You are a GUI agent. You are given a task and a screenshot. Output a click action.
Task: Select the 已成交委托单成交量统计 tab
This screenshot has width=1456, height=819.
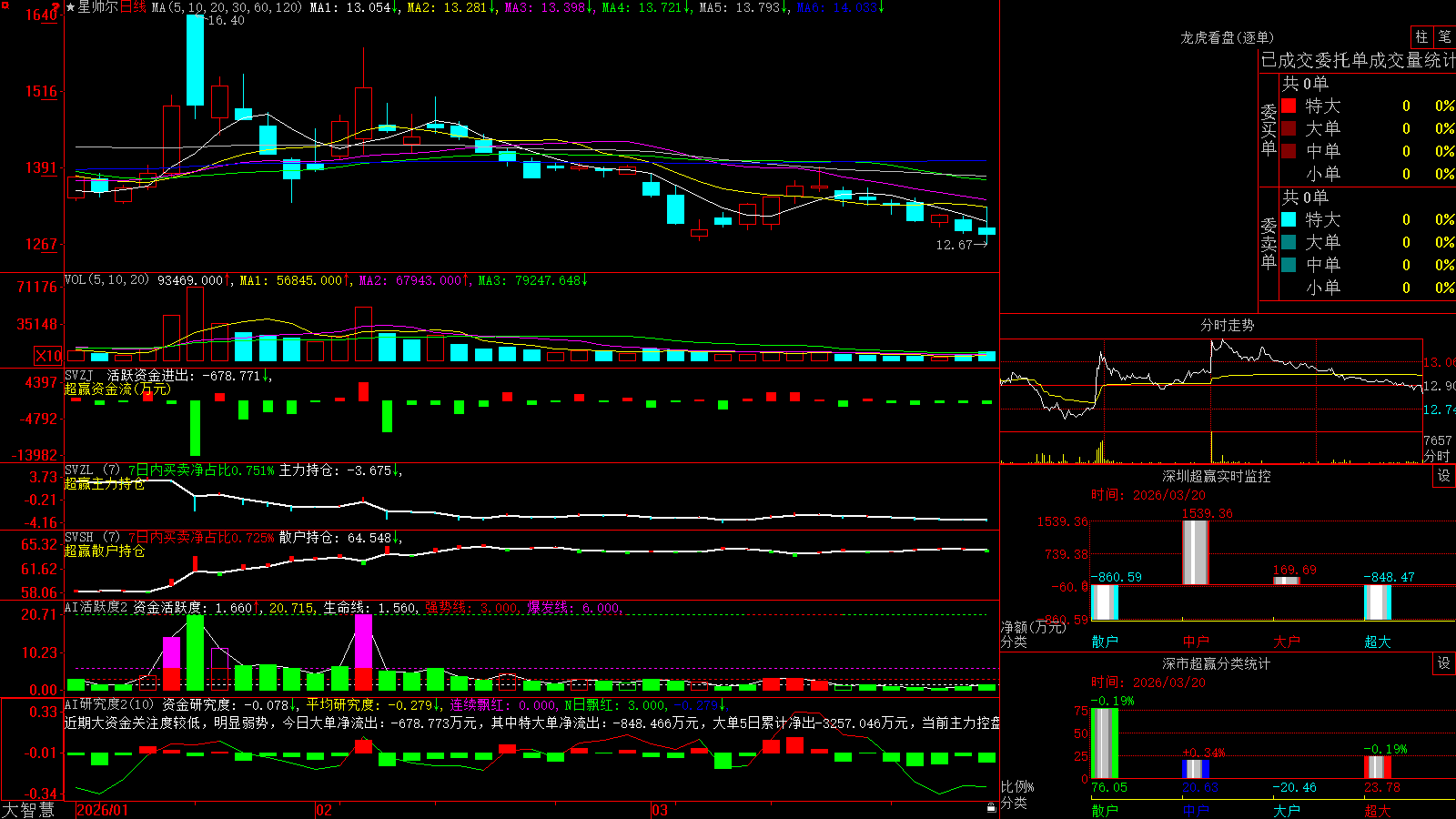(1358, 60)
